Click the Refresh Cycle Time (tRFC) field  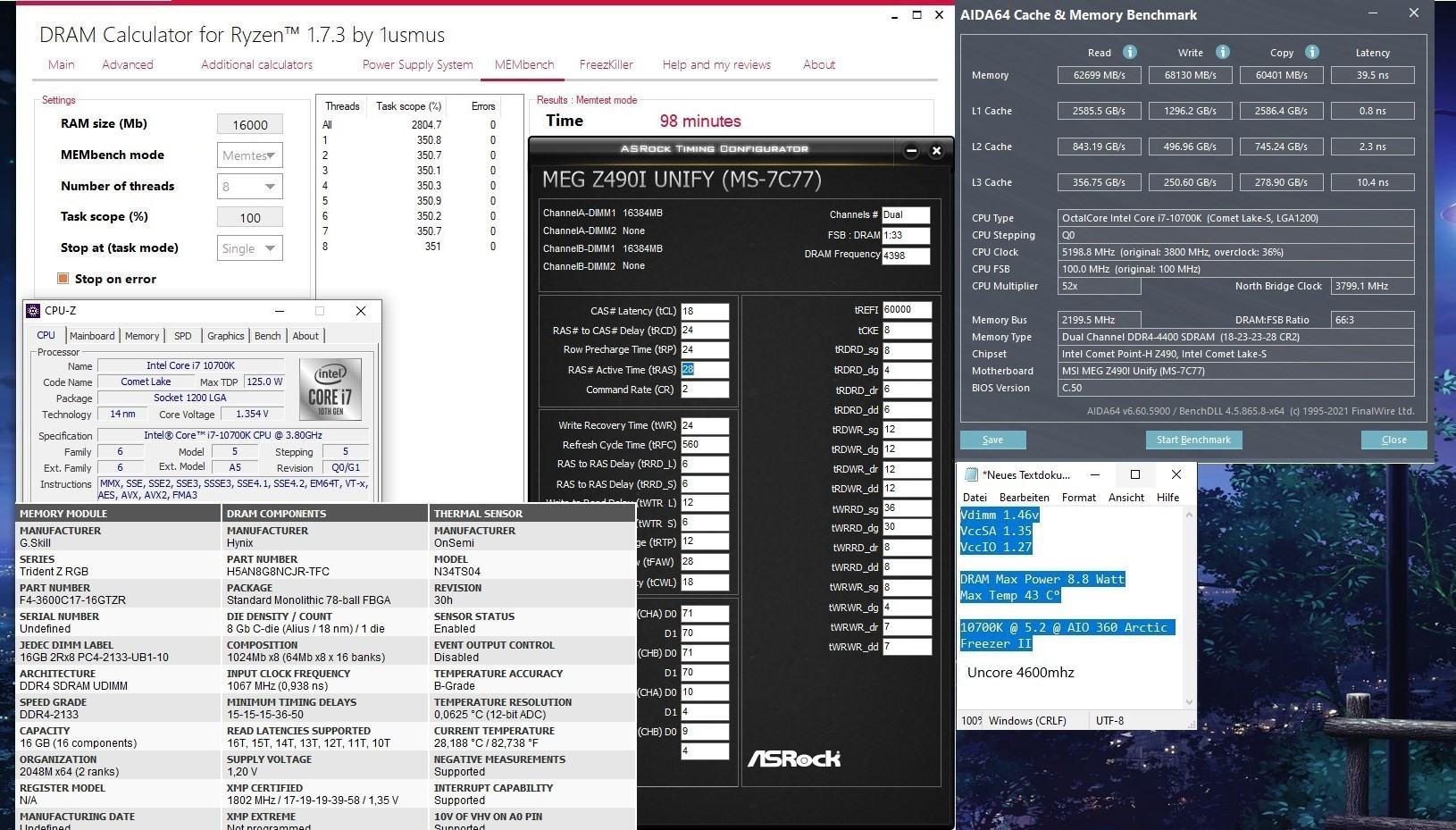(x=705, y=444)
